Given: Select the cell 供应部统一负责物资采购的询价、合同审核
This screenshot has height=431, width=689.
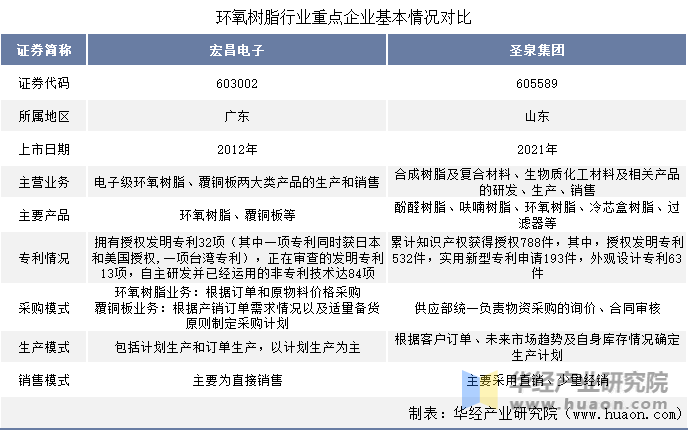Looking at the screenshot, I should pos(537,308).
